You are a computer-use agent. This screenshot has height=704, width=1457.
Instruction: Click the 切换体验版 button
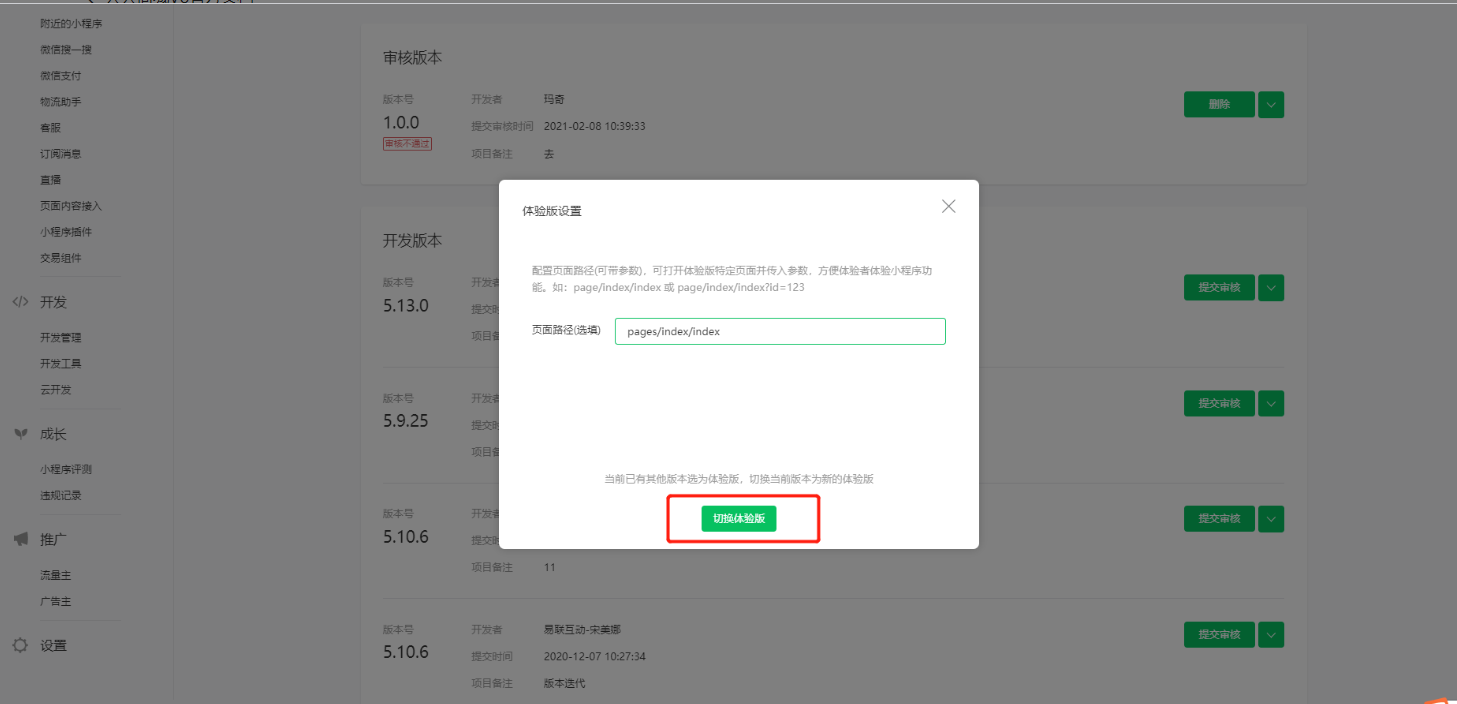[739, 519]
